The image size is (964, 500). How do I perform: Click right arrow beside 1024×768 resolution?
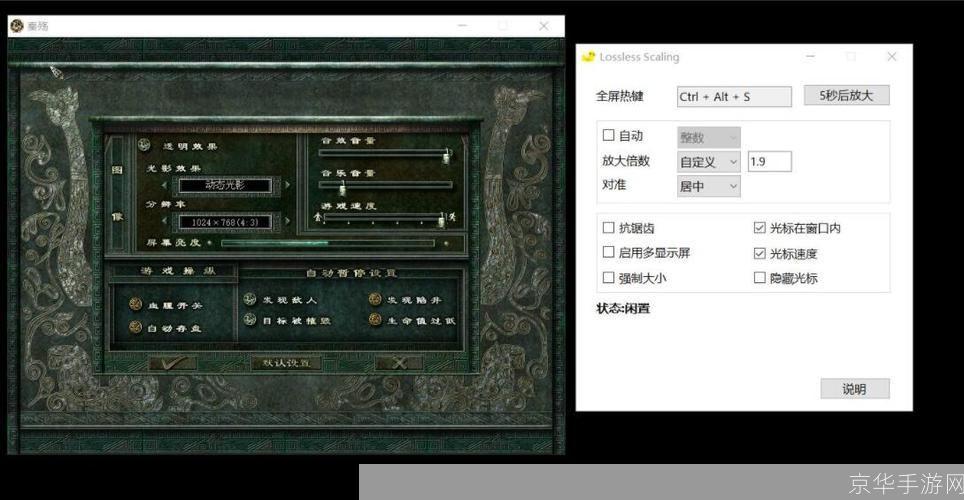[x=287, y=220]
